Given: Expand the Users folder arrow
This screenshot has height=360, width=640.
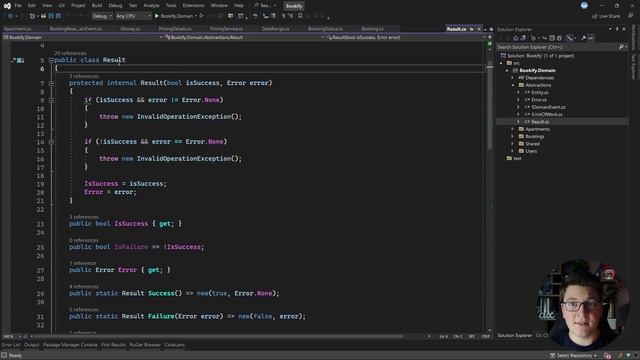Looking at the screenshot, I should (513, 151).
